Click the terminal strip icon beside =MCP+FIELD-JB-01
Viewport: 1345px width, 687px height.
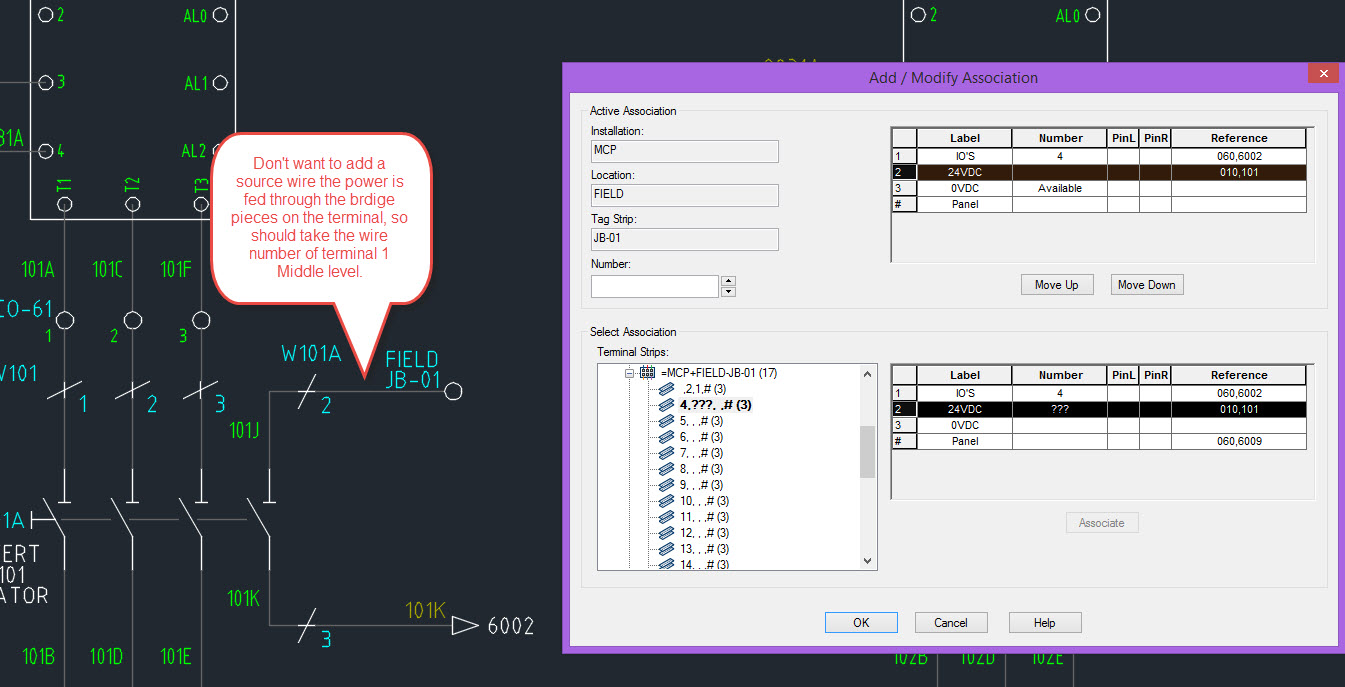pos(646,372)
